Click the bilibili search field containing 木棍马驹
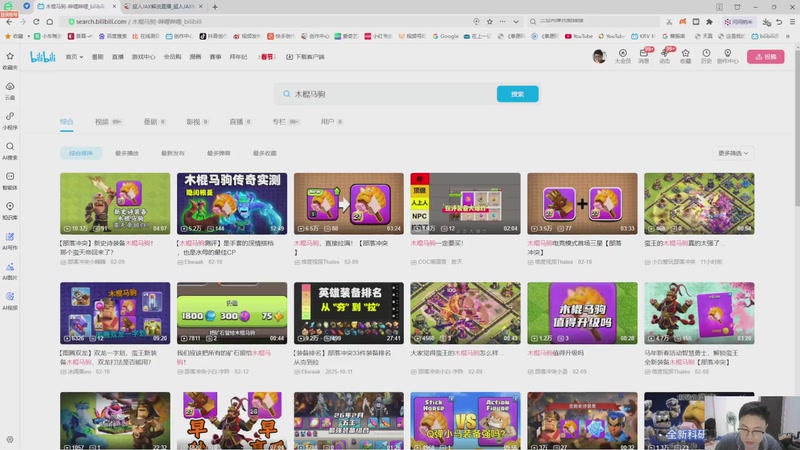 (x=385, y=94)
